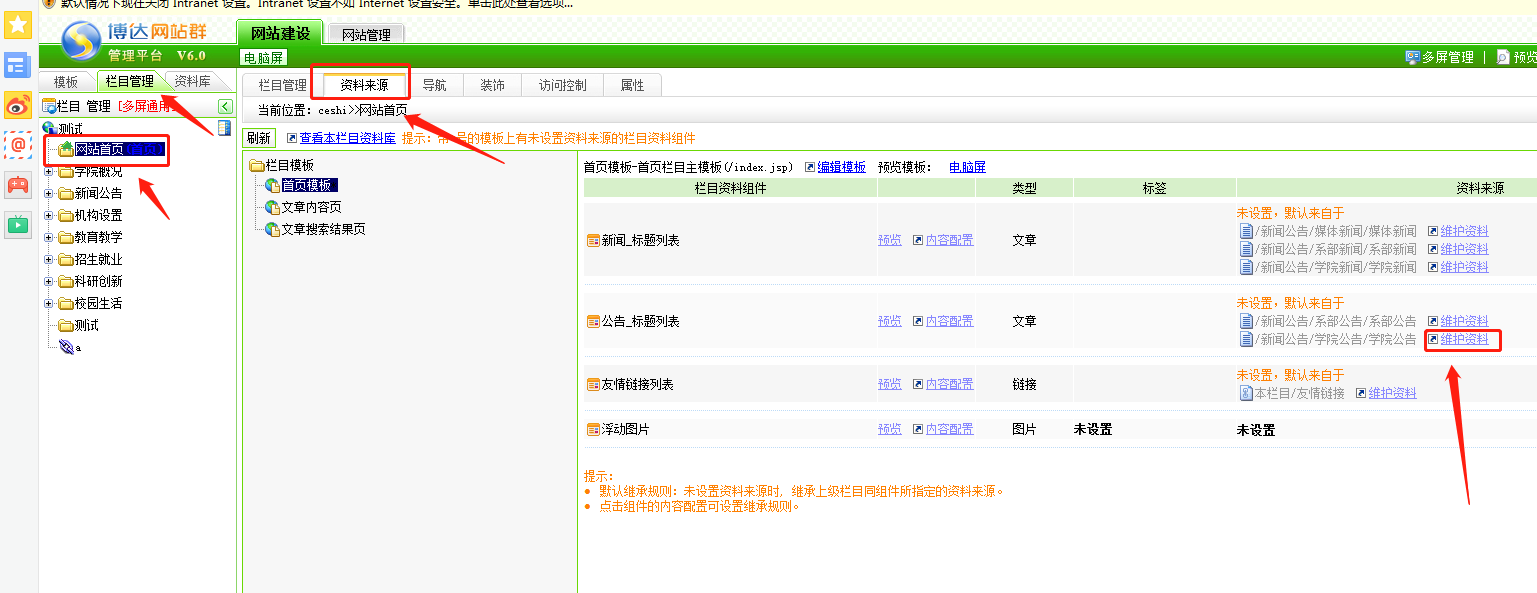Switch to the 导航 tab
The image size is (1537, 593).
click(x=434, y=85)
